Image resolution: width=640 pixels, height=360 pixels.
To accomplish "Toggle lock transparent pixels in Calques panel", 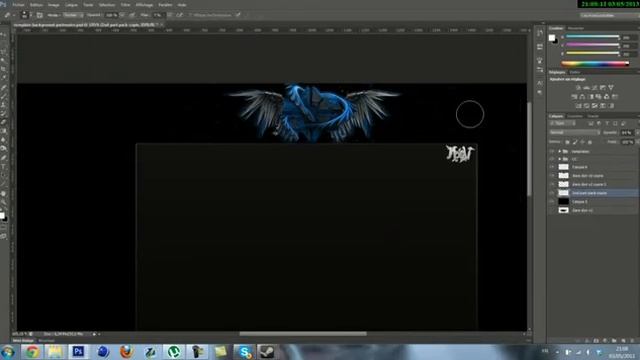I will point(567,142).
